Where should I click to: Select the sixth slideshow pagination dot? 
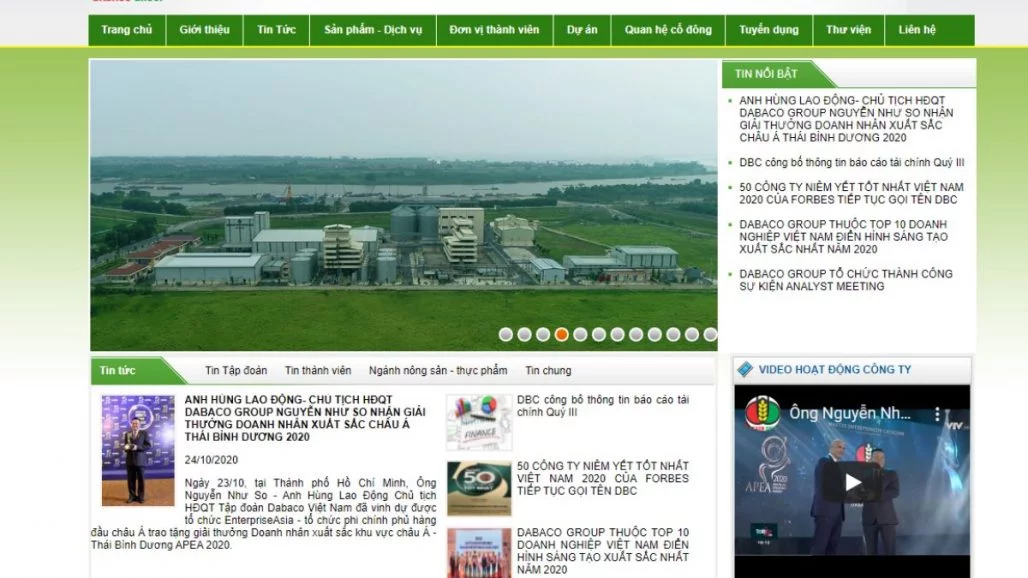click(x=599, y=334)
